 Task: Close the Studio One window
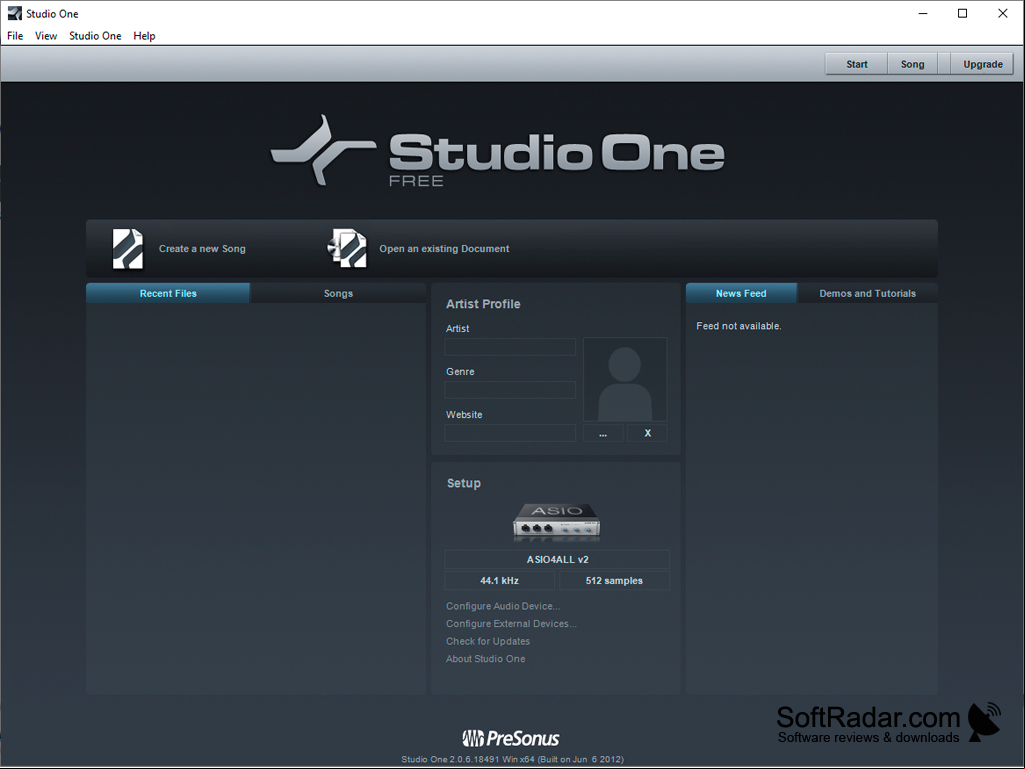click(x=1003, y=14)
